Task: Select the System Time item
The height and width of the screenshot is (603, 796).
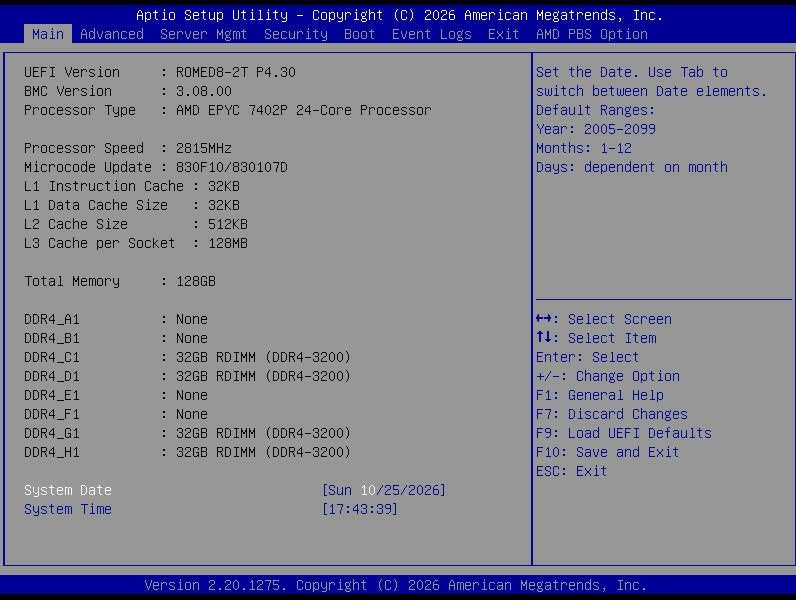Action: (68, 509)
